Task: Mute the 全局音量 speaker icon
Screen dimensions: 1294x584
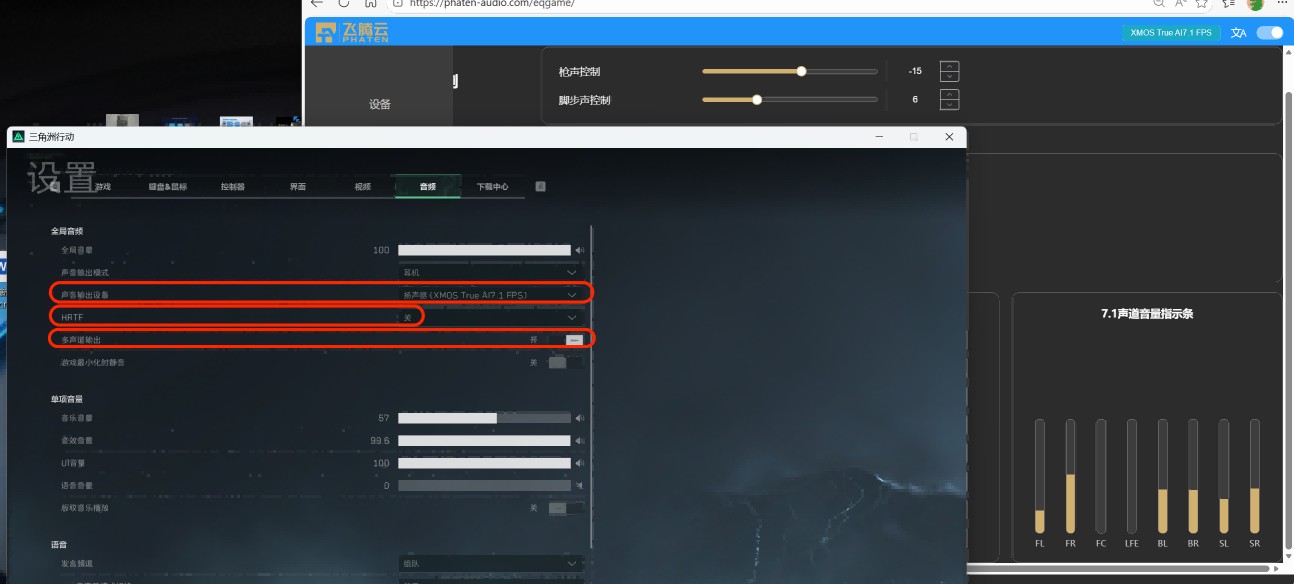Action: (580, 250)
